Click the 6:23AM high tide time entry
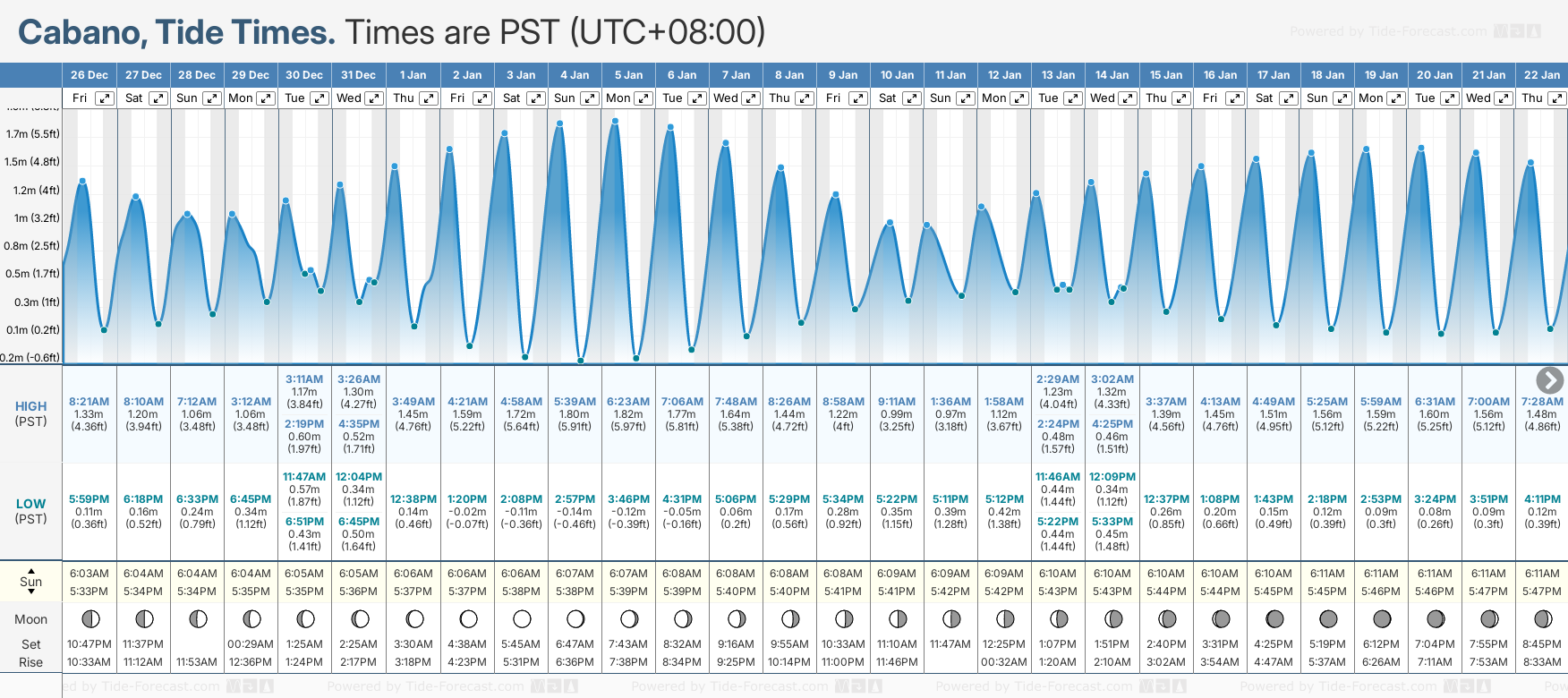Viewport: 1568px width, 698px height. 628,402
